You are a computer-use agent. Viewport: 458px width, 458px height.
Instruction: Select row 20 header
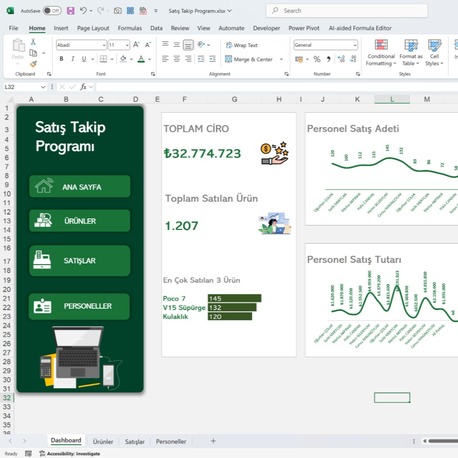pyautogui.click(x=7, y=289)
